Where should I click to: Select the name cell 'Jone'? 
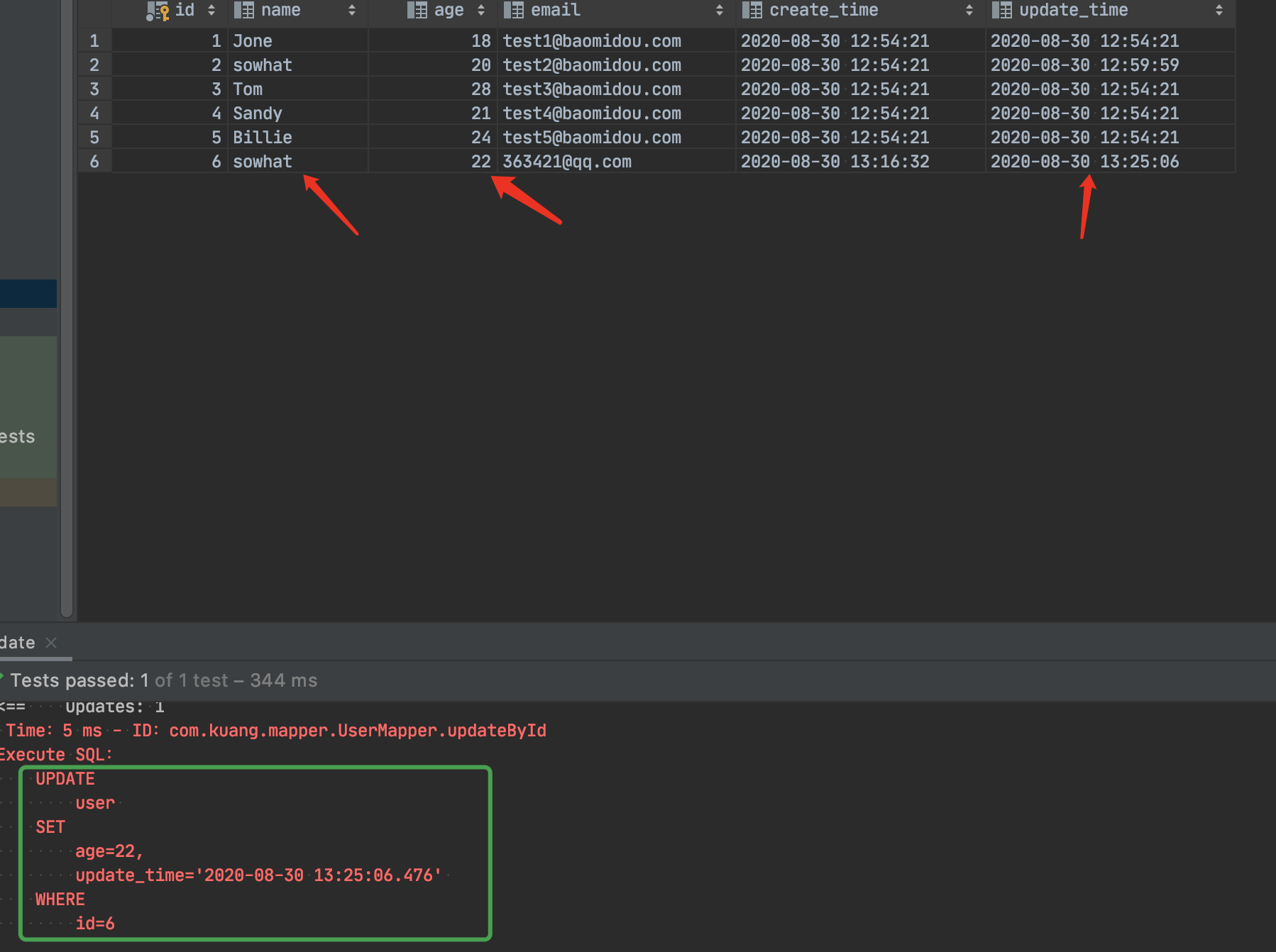[x=297, y=41]
